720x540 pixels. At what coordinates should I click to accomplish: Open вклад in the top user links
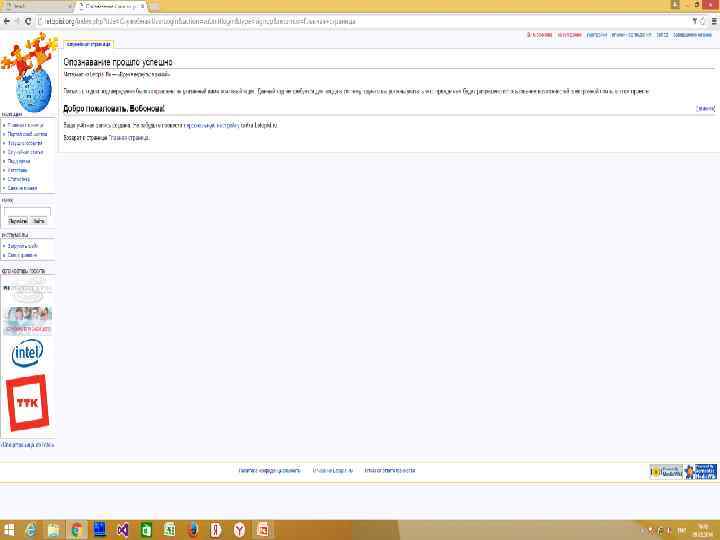[662, 35]
